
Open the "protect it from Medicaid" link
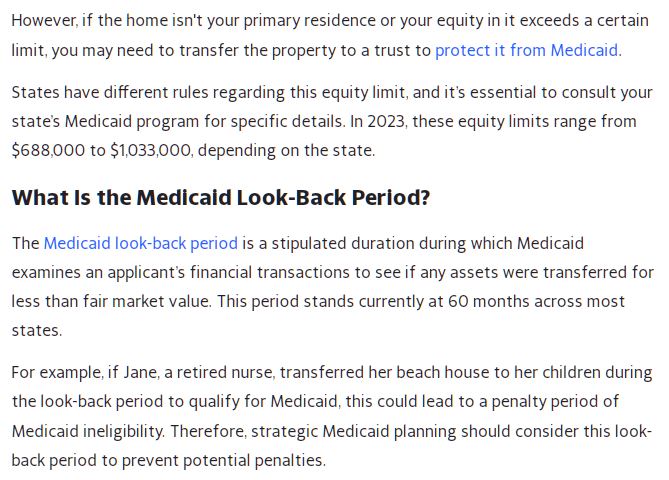[x=527, y=50]
